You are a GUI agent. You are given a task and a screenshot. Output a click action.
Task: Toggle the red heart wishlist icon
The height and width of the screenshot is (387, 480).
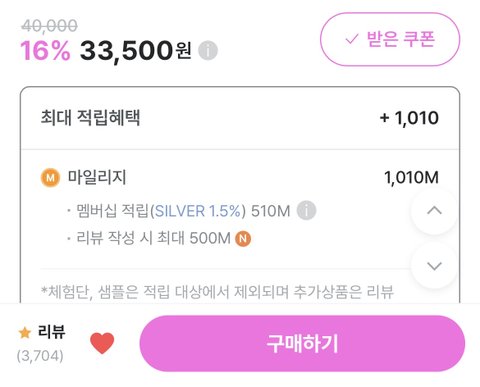coord(102,343)
